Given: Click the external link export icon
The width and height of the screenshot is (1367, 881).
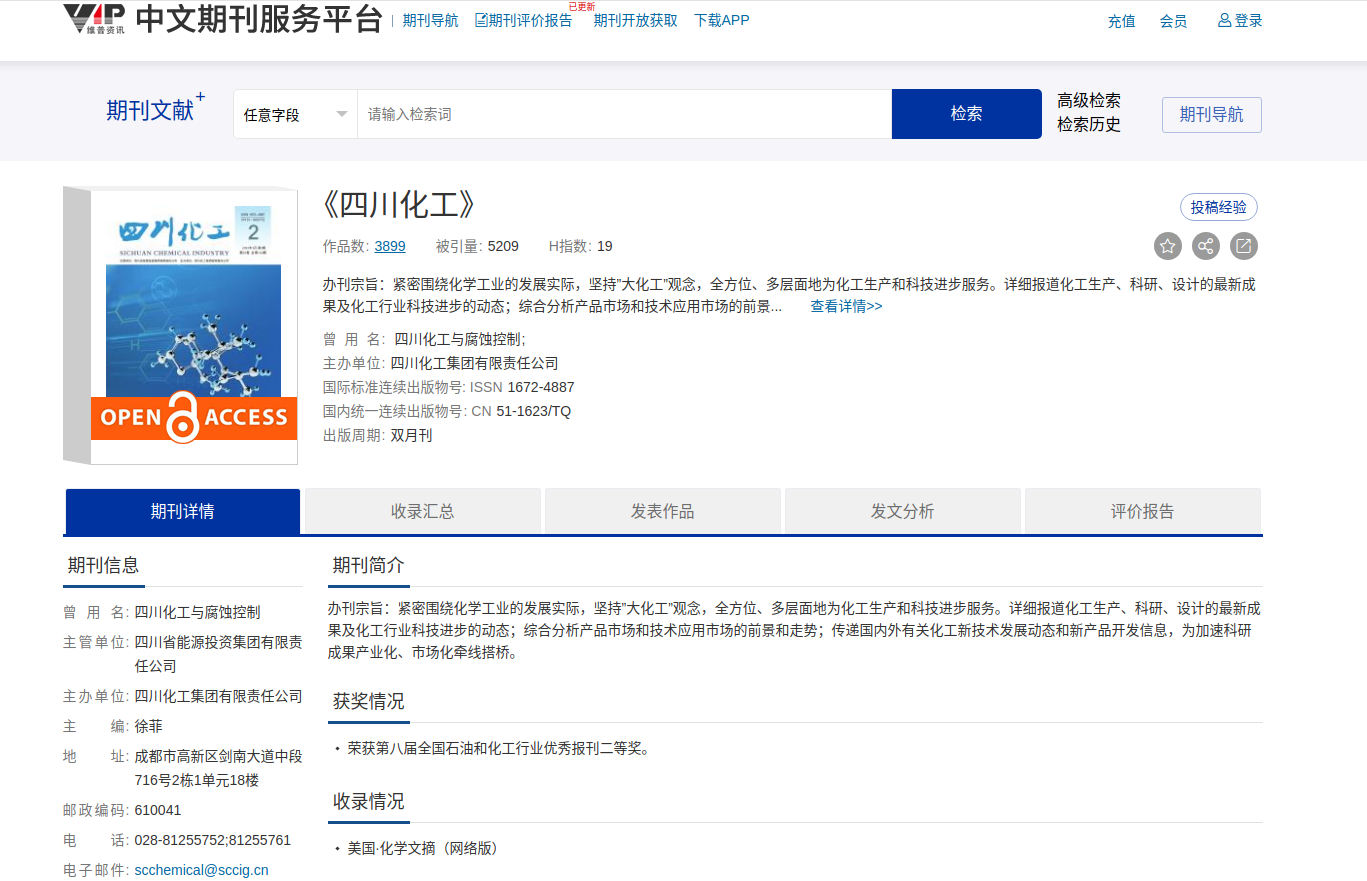Looking at the screenshot, I should point(1243,246).
